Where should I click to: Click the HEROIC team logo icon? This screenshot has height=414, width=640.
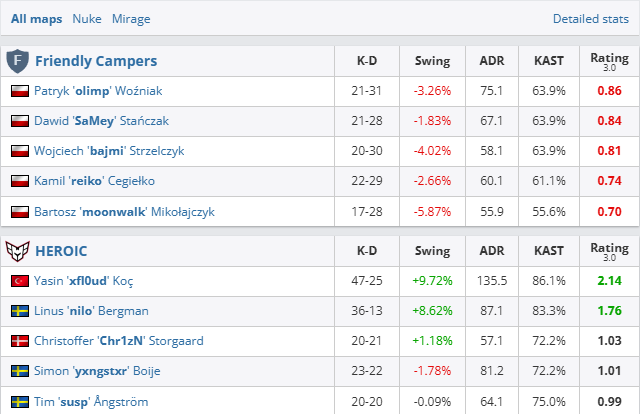point(17,250)
